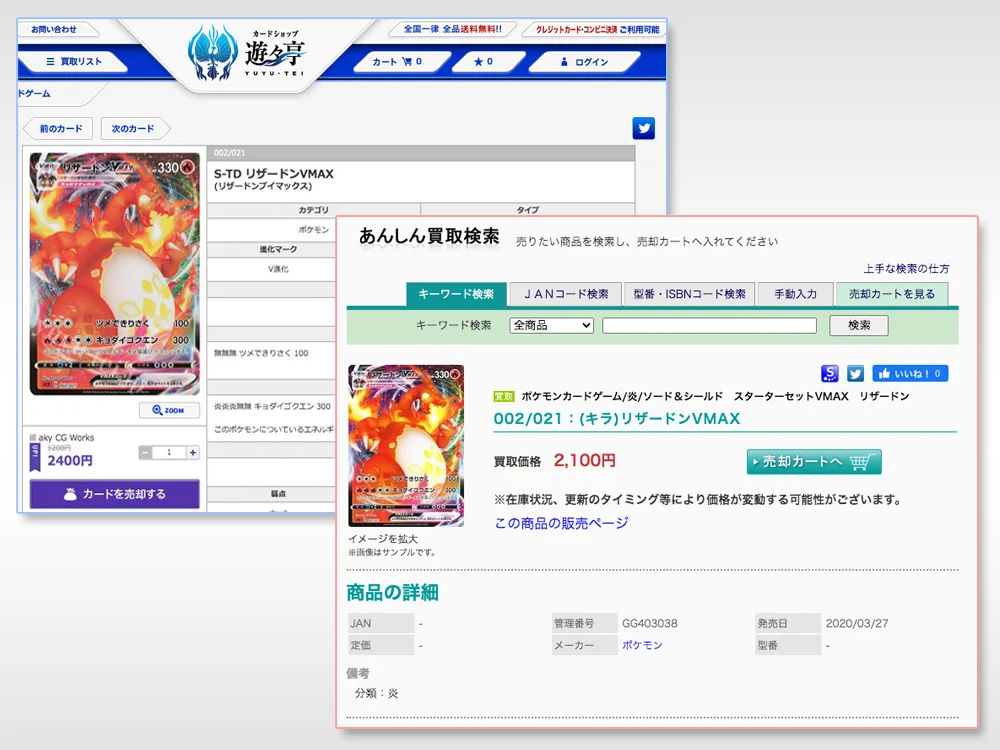The height and width of the screenshot is (750, 1000).
Task: Select the 型番・ISBNコード検索 tab
Action: (689, 294)
